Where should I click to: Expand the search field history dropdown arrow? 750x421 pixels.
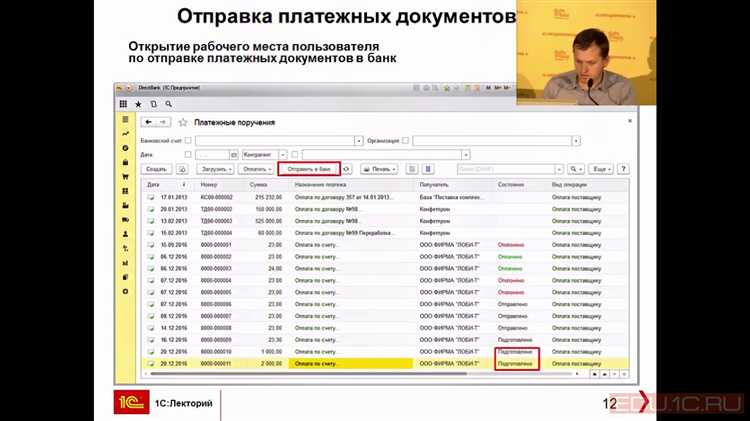559,169
